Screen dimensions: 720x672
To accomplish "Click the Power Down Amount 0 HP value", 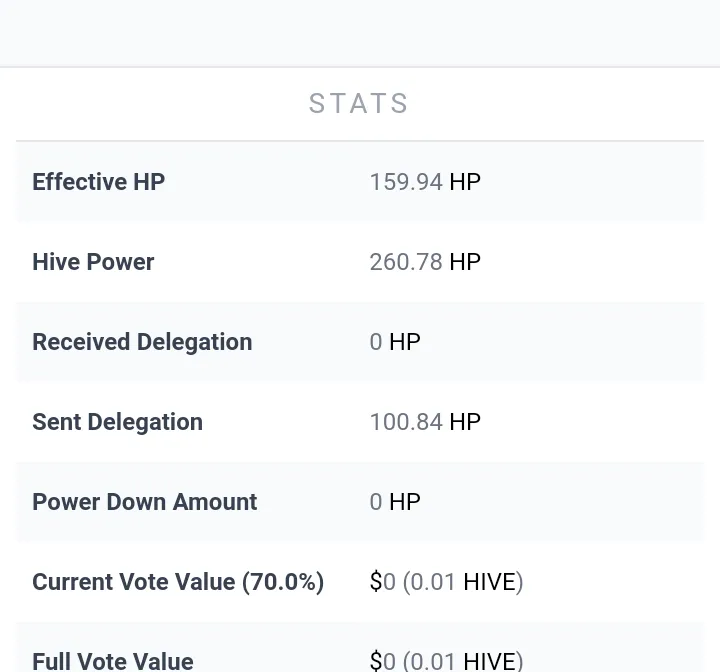I will click(x=395, y=502).
